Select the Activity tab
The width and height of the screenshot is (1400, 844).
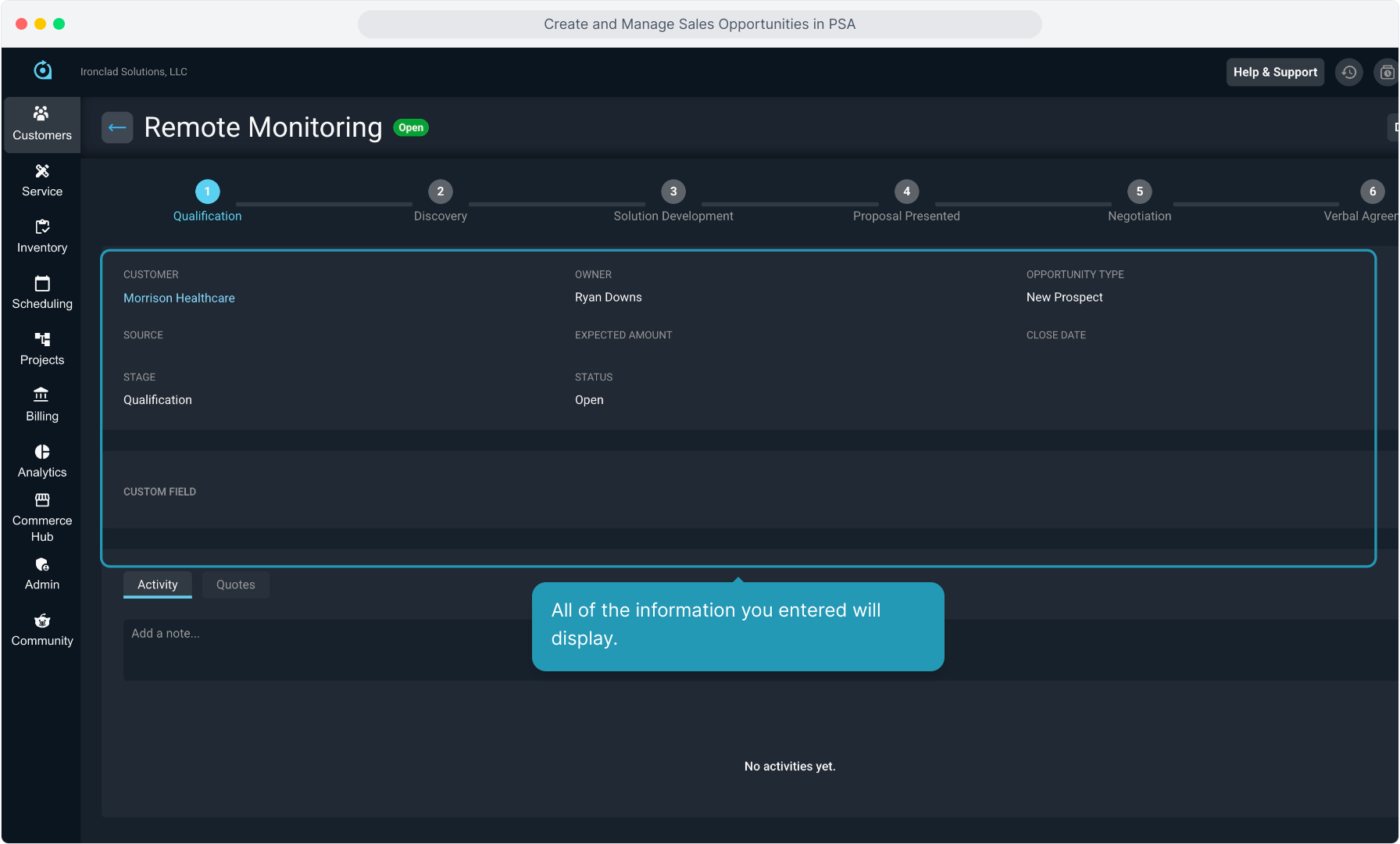pyautogui.click(x=158, y=585)
